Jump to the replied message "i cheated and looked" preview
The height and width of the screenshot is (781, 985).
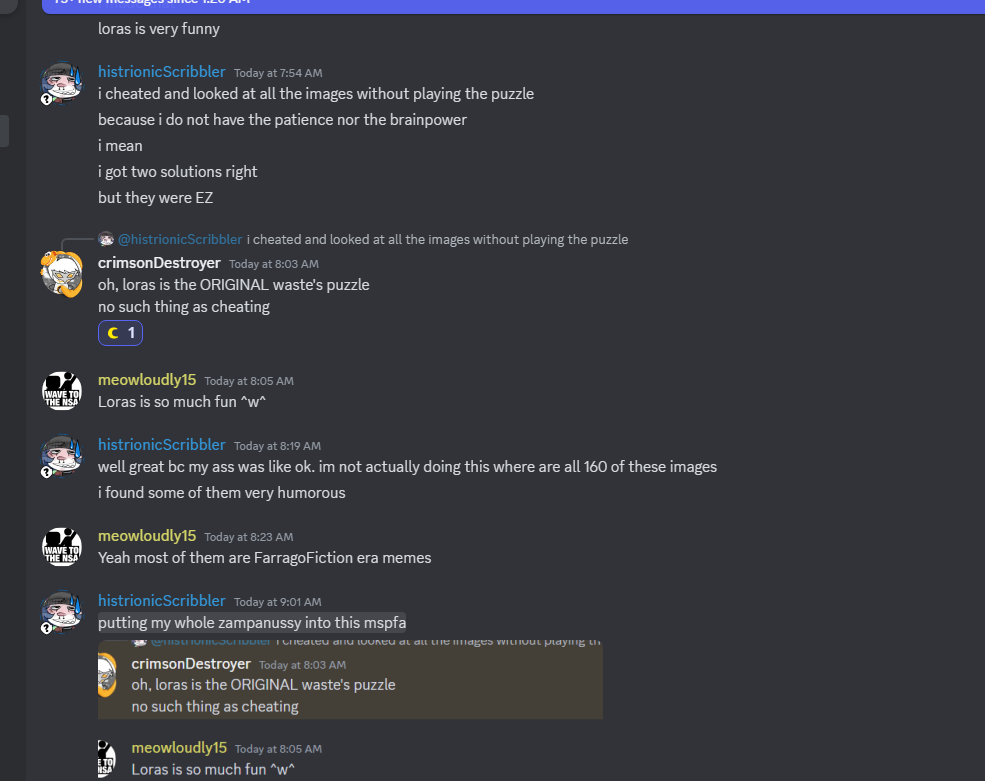coord(437,239)
